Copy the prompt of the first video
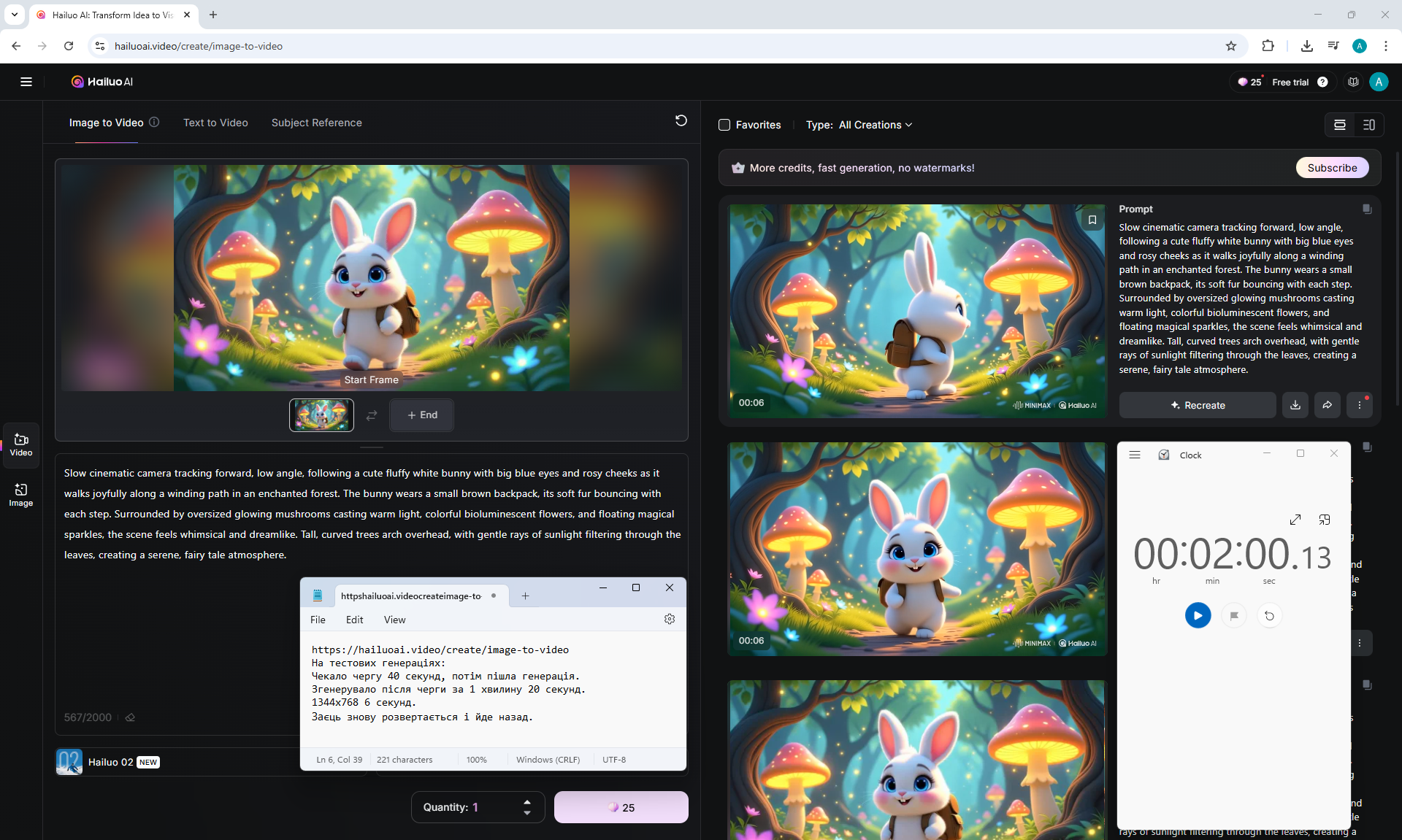 pyautogui.click(x=1366, y=209)
